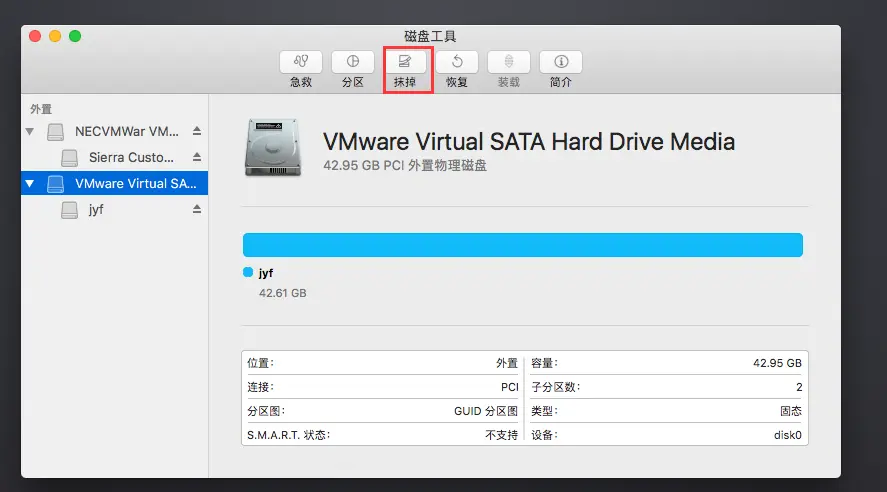Click the 磁盘工具 window title

pyautogui.click(x=430, y=36)
